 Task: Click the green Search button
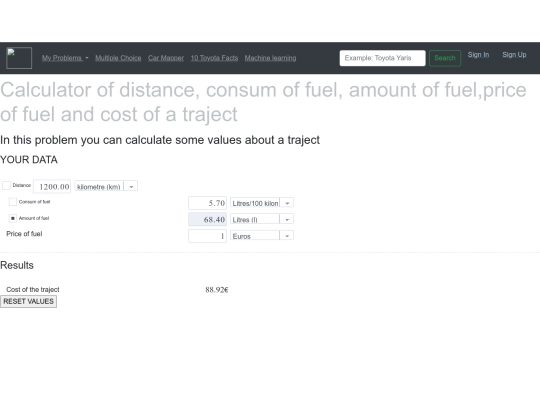[445, 58]
